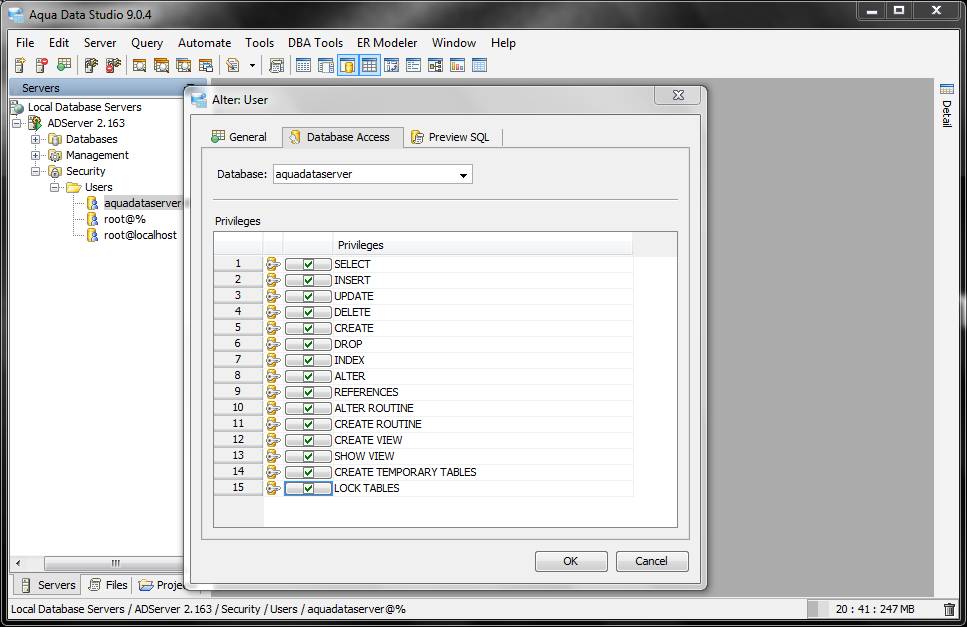This screenshot has height=627, width=967.
Task: Uncheck the DELETE privilege checkbox
Action: pyautogui.click(x=308, y=313)
